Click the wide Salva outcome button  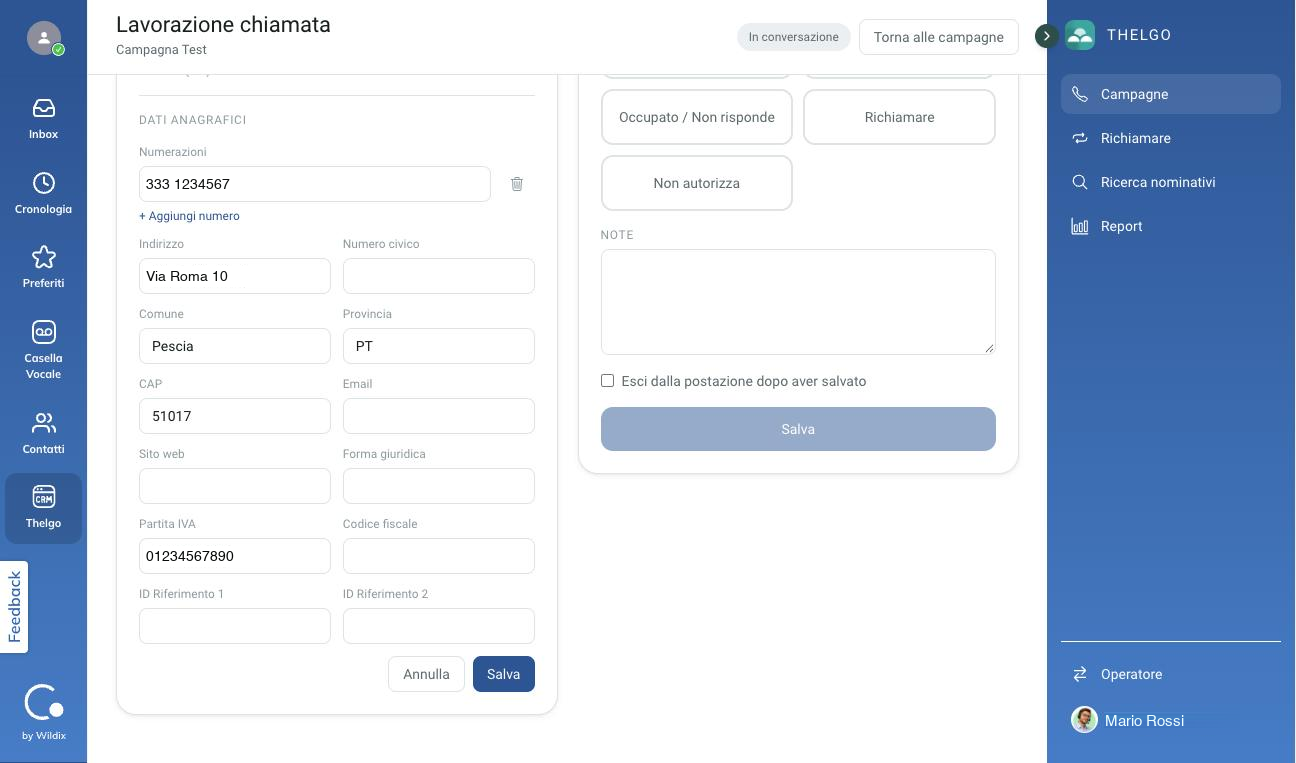coord(798,429)
